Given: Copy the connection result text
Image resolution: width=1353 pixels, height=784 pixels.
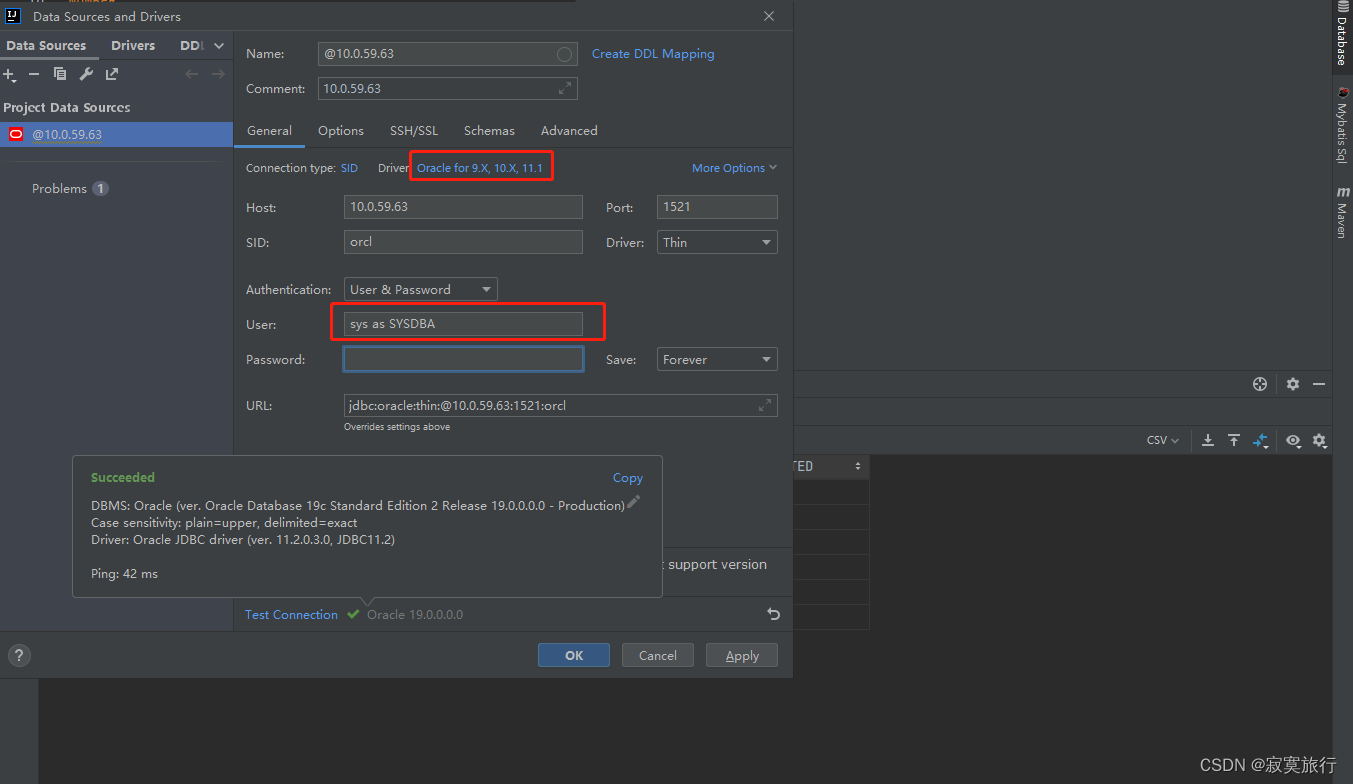Looking at the screenshot, I should [628, 478].
